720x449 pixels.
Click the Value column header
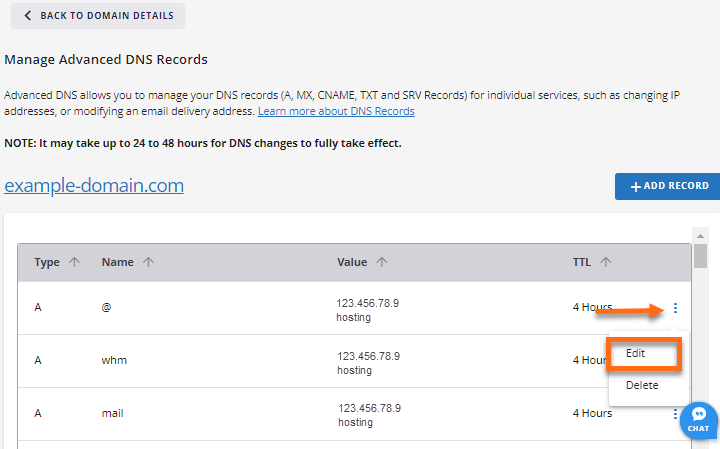(x=352, y=263)
